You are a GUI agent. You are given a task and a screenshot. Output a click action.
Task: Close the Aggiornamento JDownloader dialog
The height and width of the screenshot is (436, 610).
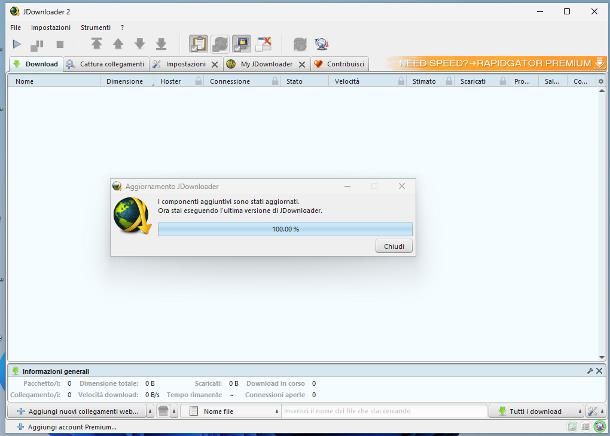402,186
